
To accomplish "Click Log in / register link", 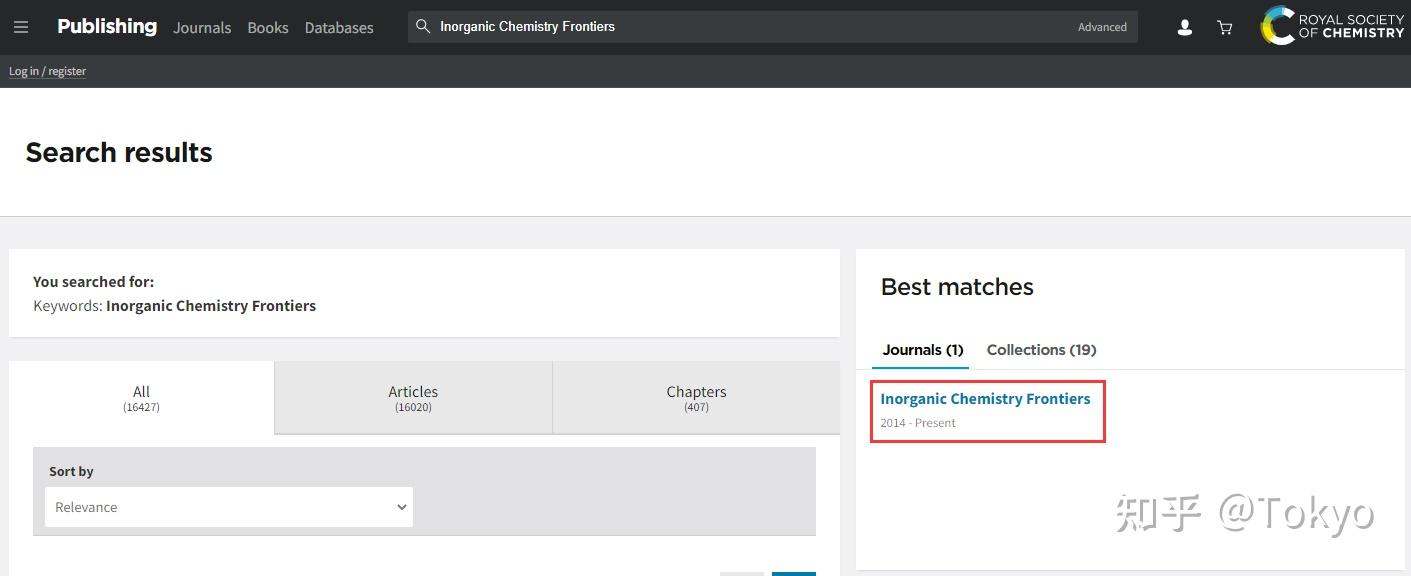I will click(48, 71).
